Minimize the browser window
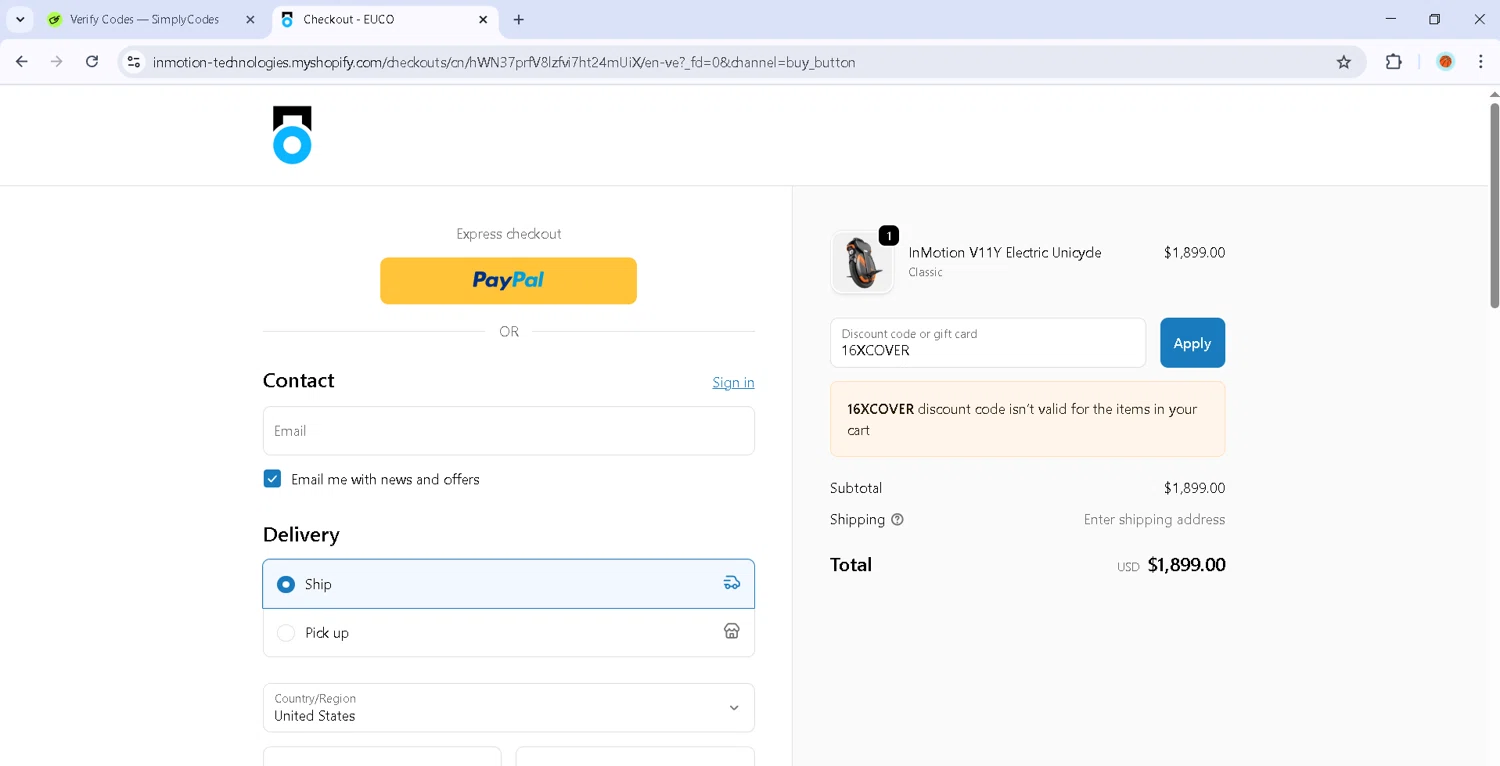1500x766 pixels. point(1390,19)
